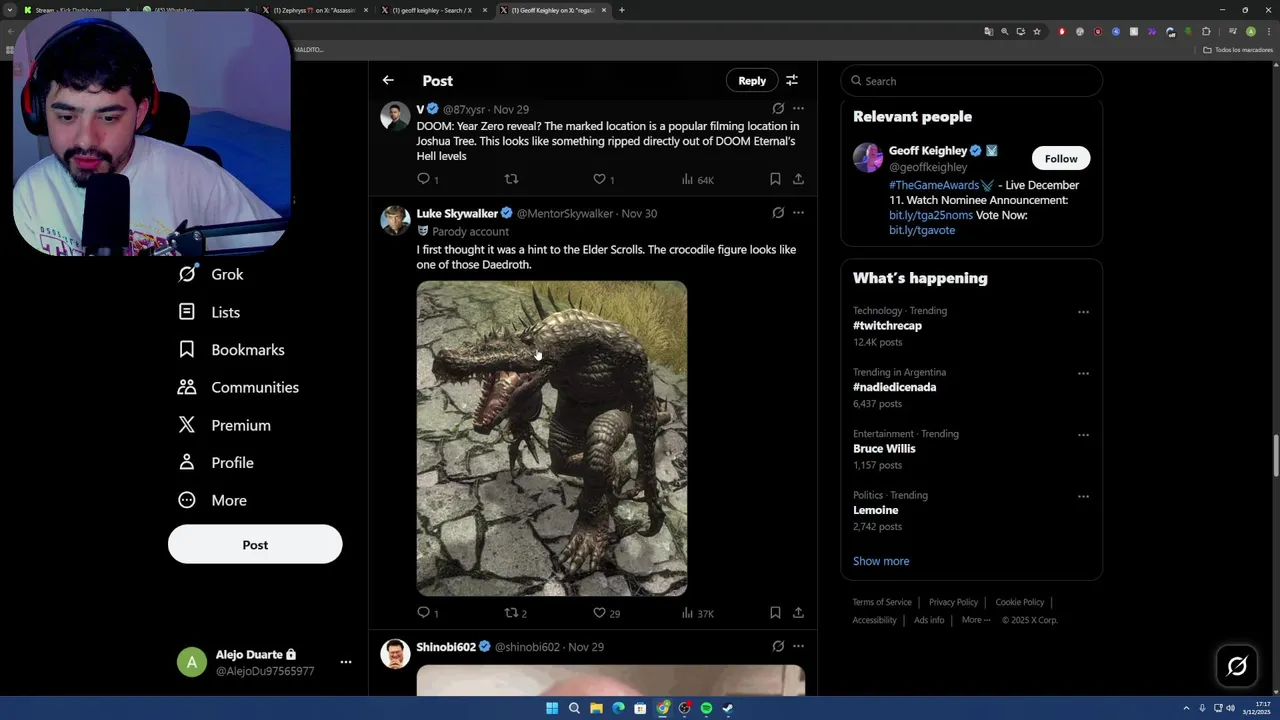This screenshot has height=720, width=1280.
Task: Like Luke Skywalker's post
Action: [605, 612]
